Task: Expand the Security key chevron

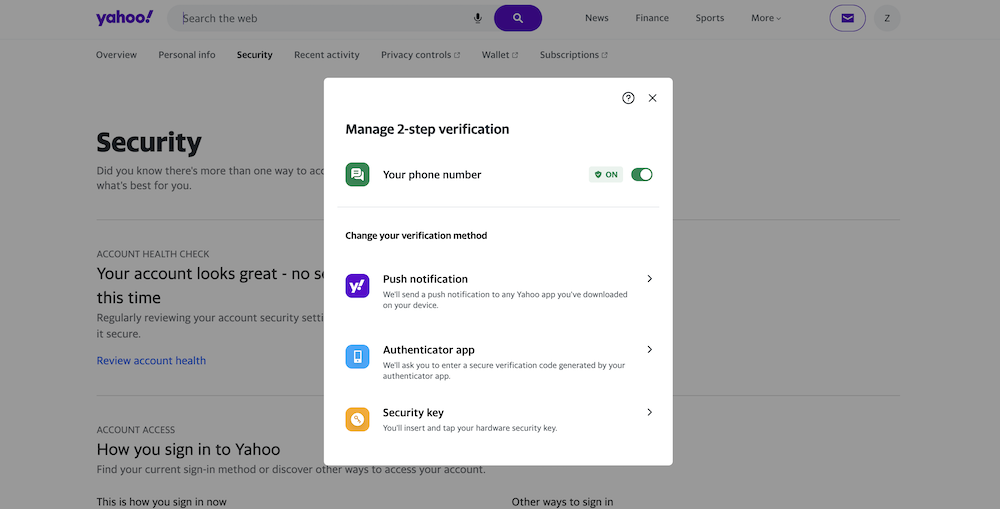Action: (649, 412)
